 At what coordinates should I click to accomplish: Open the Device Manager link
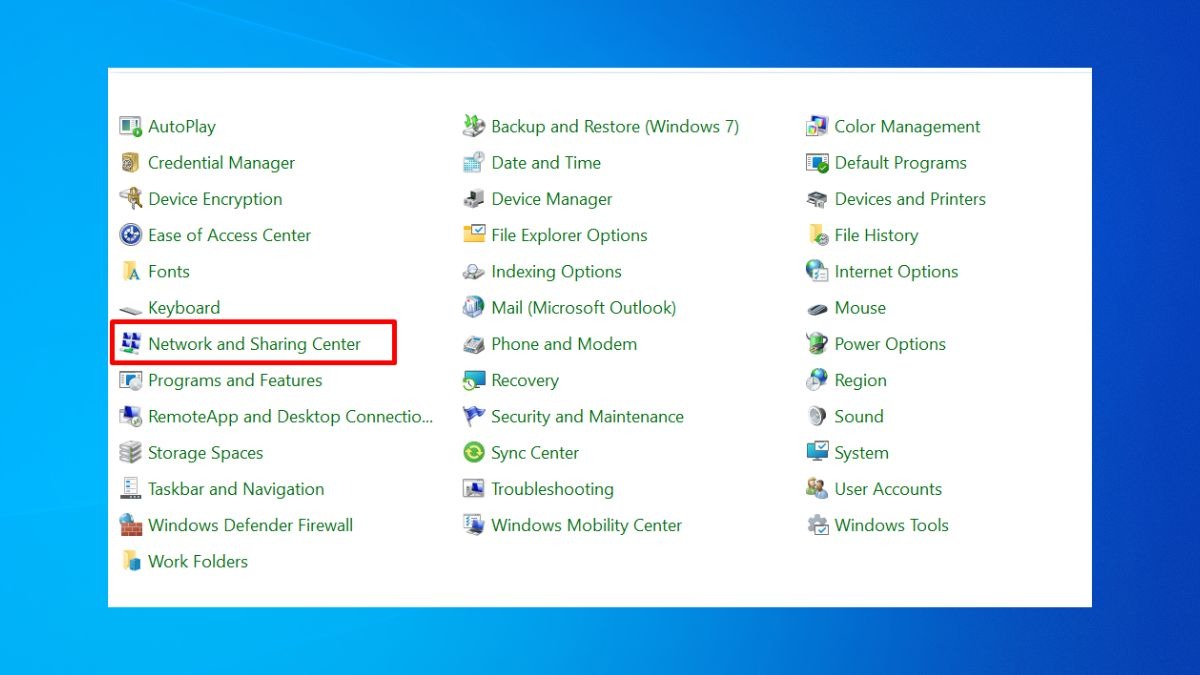[552, 199]
